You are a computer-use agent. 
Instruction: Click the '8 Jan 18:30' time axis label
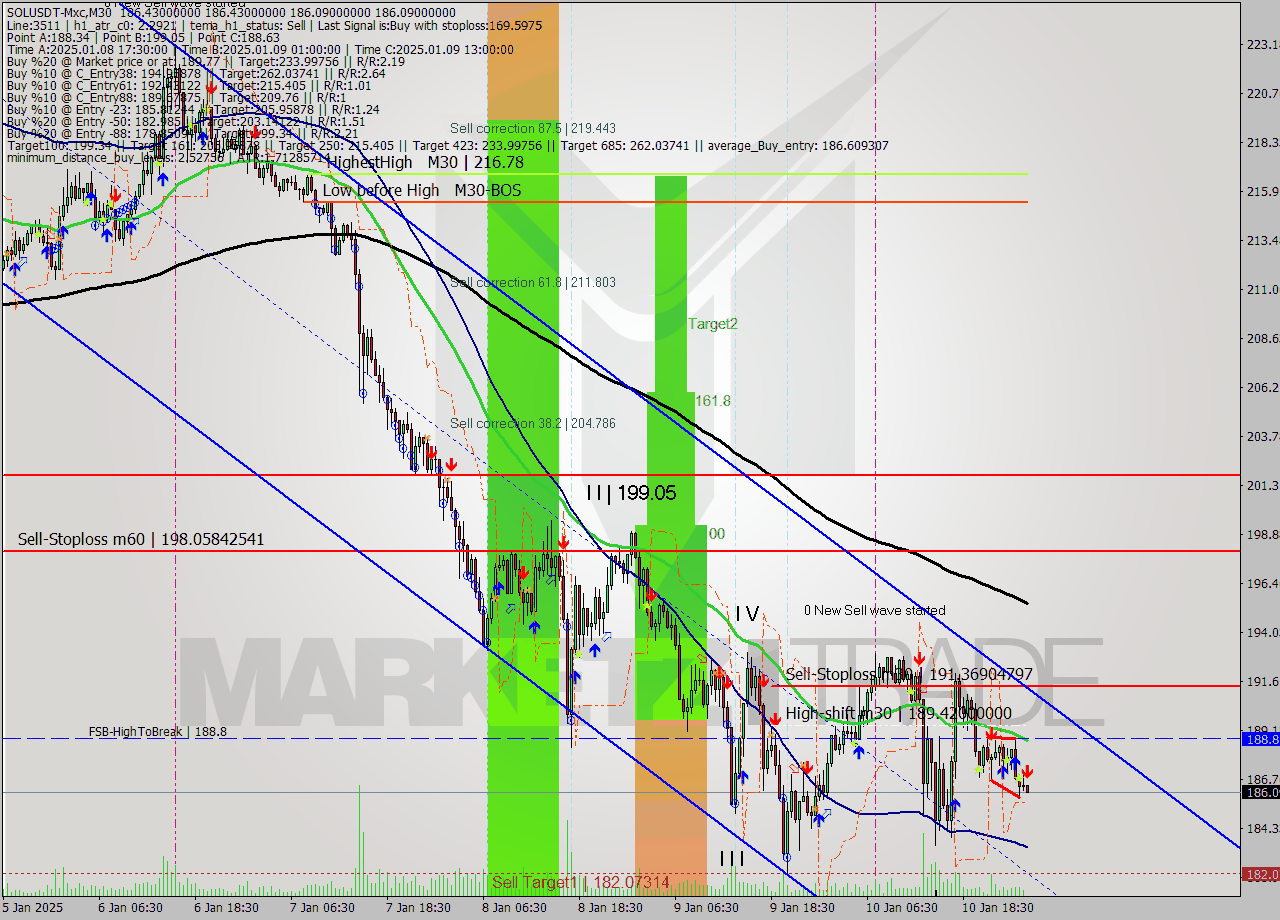click(x=610, y=908)
